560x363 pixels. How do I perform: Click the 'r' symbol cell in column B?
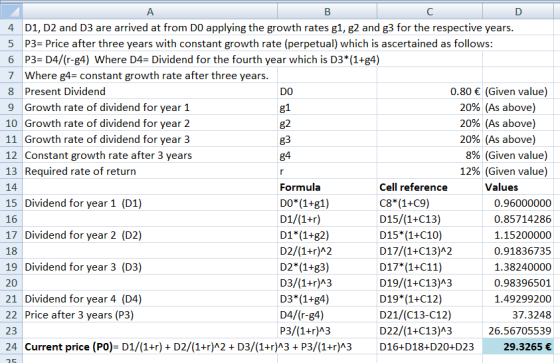point(327,171)
